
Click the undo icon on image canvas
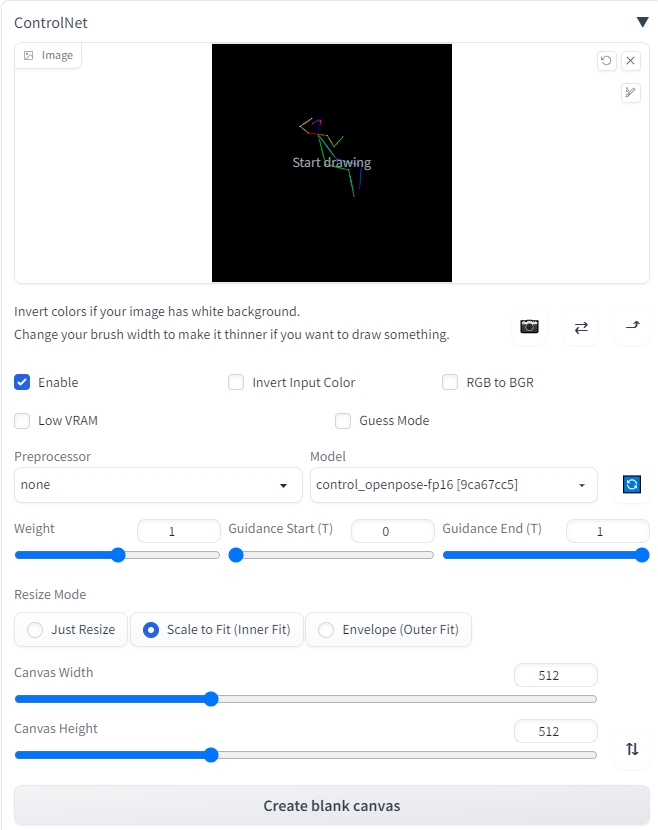coord(606,60)
